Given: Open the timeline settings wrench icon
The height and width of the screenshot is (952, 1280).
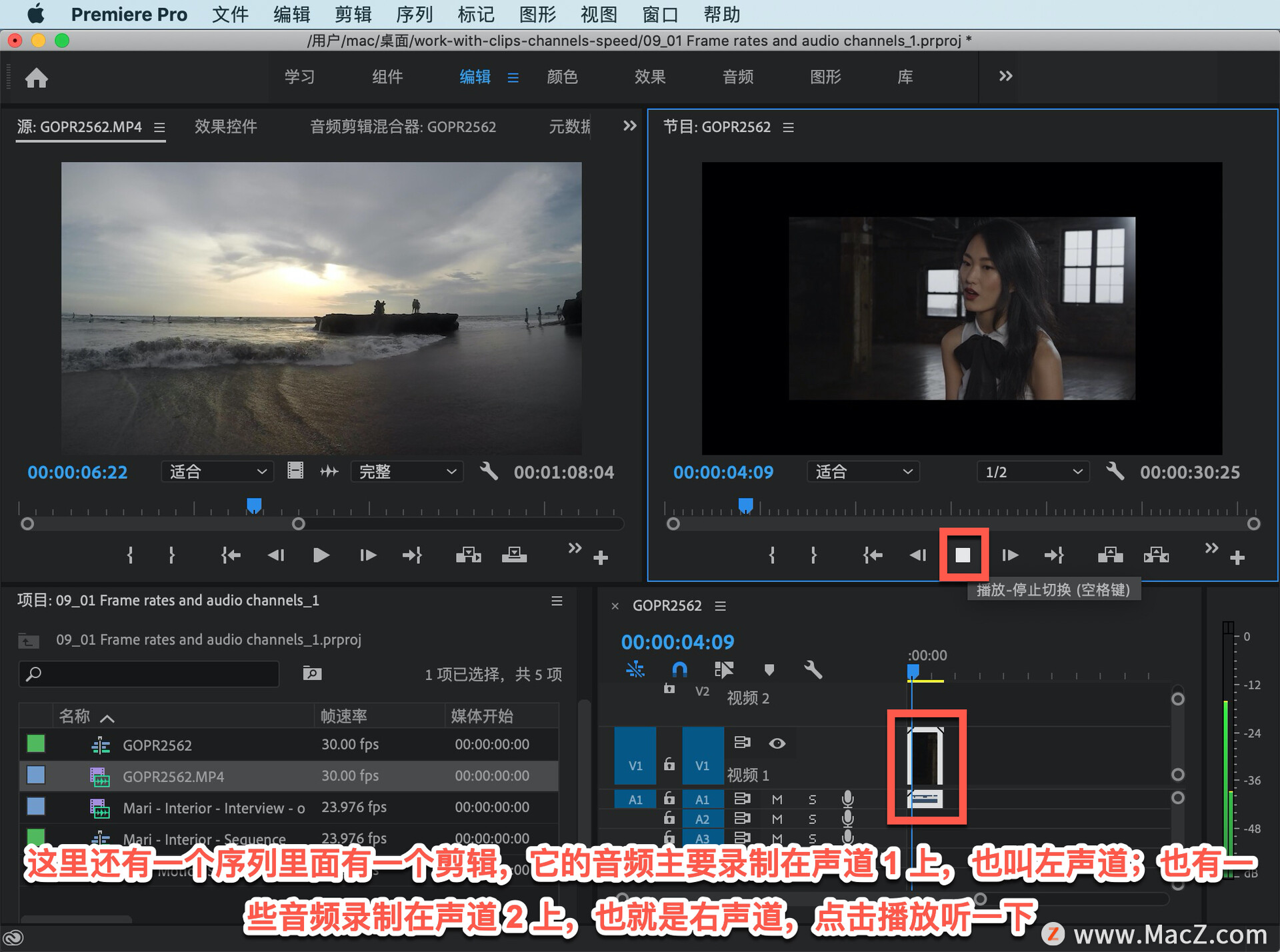Looking at the screenshot, I should 813,670.
